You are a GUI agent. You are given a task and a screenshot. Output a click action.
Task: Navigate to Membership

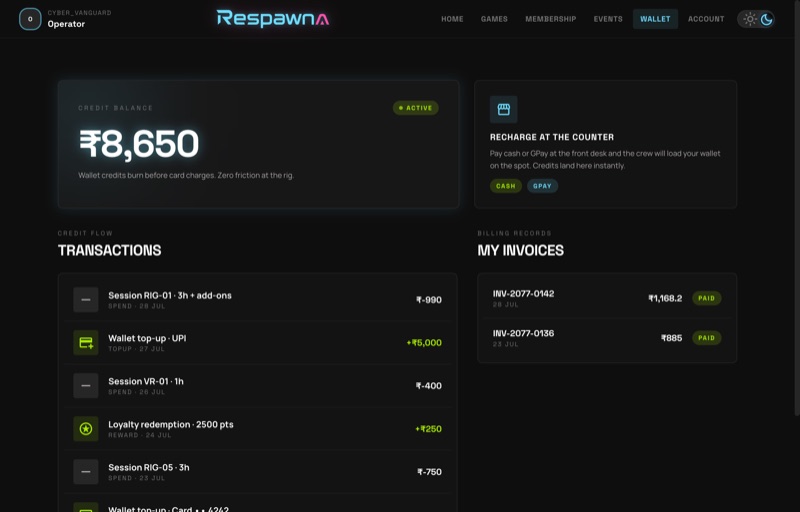coord(551,19)
